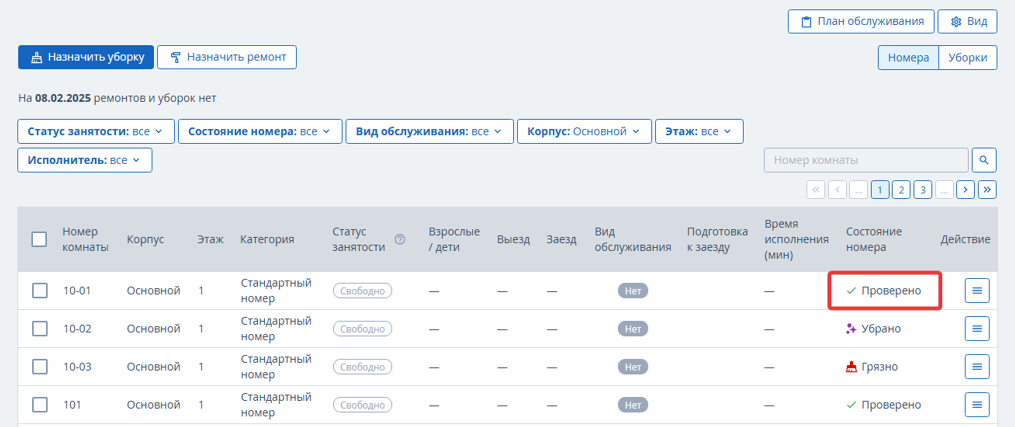Switch to Номера tab
The width and height of the screenshot is (1015, 427).
point(908,58)
